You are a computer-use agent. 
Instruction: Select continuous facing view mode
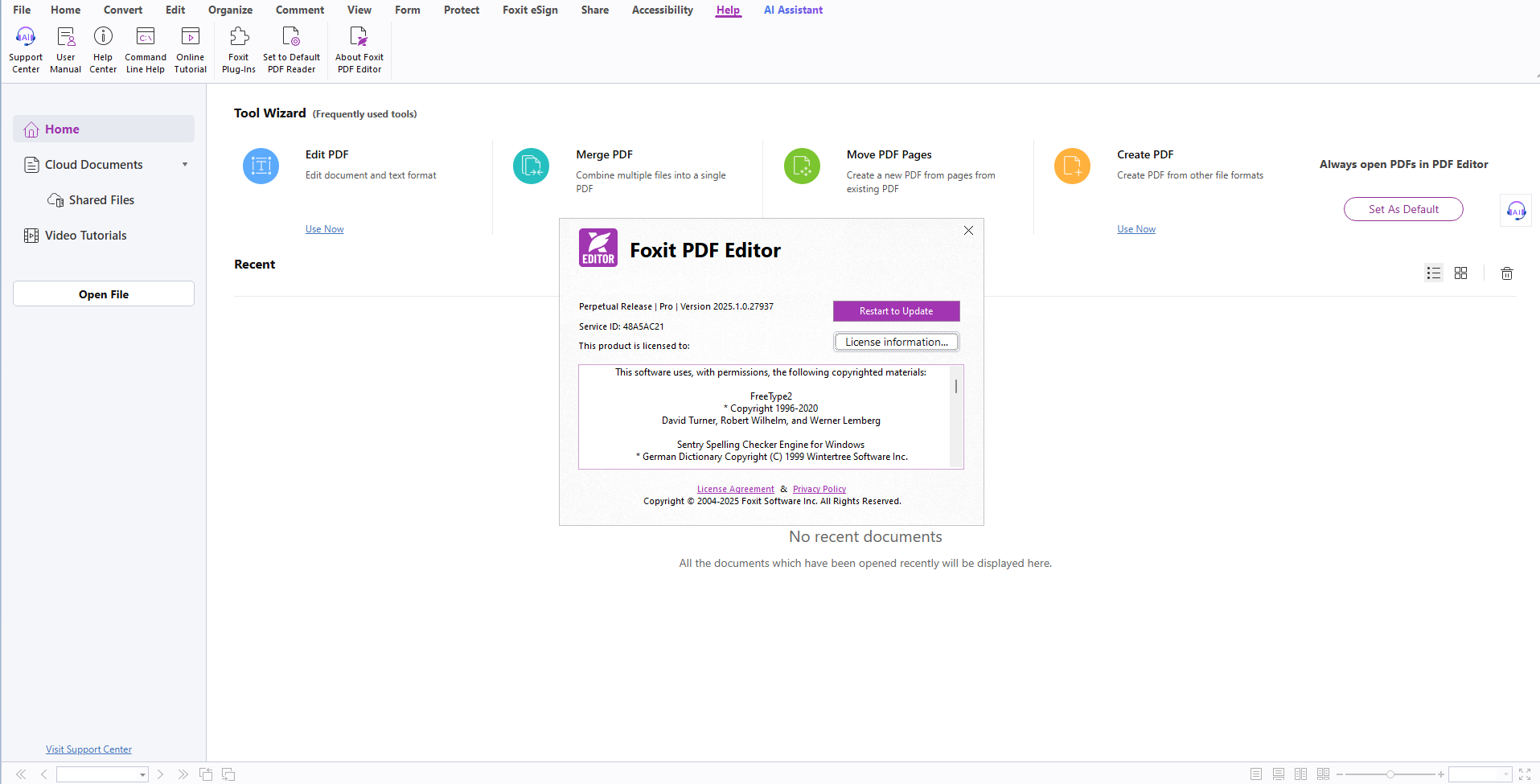coord(1324,774)
